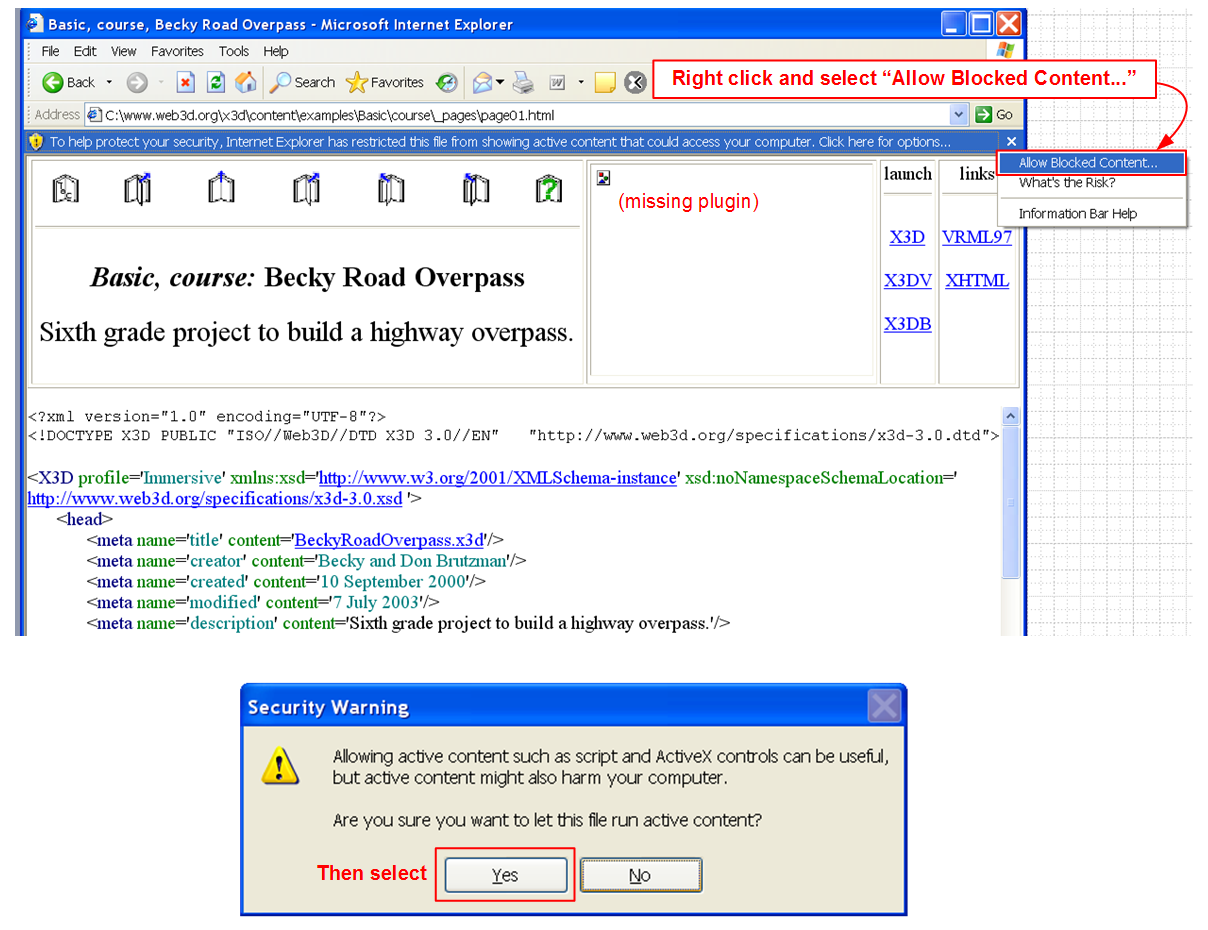Viewport: 1208px width, 930px height.
Task: Open the Tools menu
Action: 234,51
